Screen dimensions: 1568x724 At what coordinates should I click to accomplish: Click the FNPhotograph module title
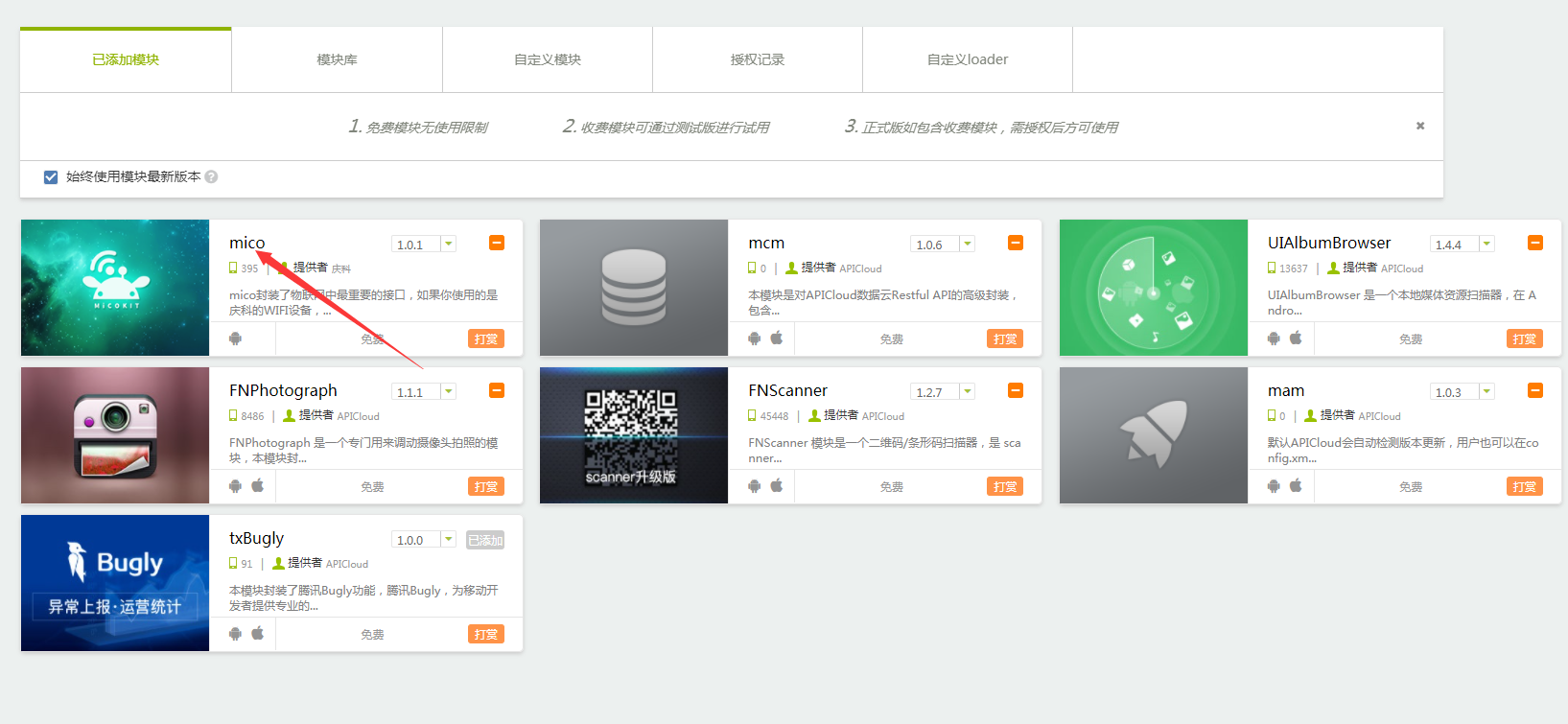(x=283, y=390)
